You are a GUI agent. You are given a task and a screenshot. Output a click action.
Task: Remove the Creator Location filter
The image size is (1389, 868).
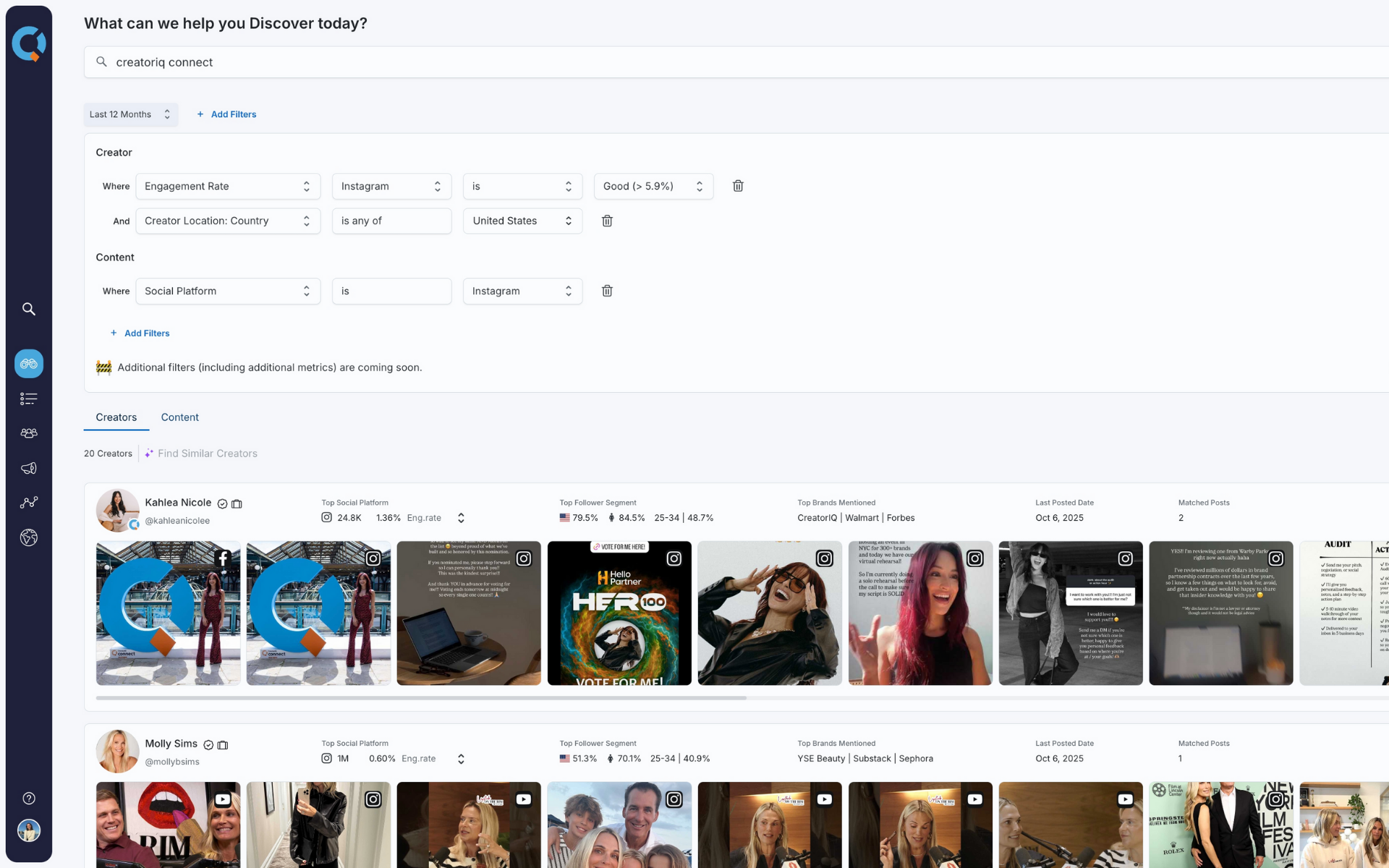[x=607, y=221]
